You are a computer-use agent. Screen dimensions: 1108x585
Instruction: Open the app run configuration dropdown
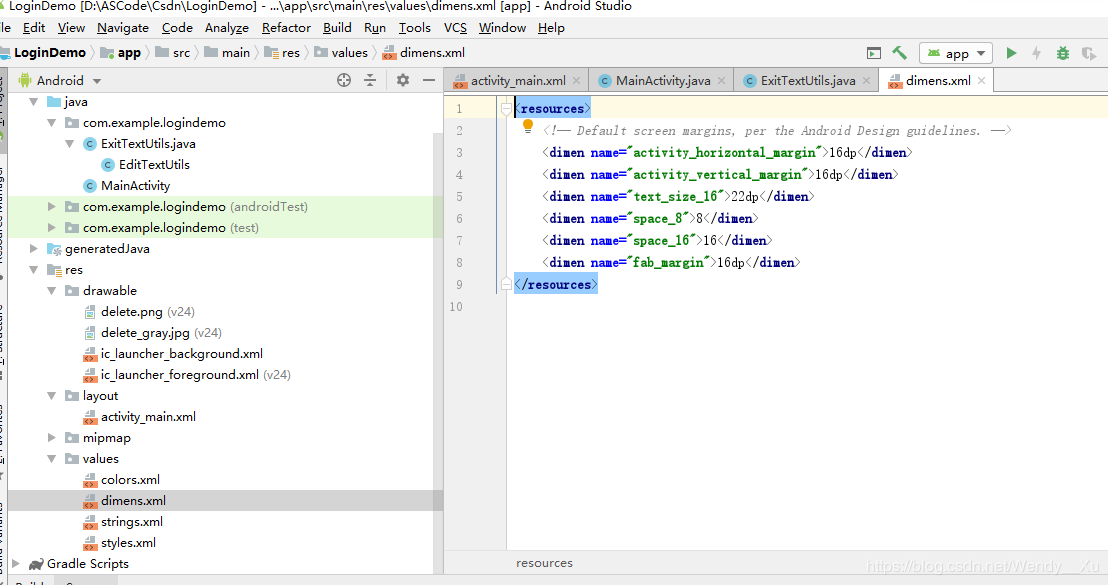point(956,53)
